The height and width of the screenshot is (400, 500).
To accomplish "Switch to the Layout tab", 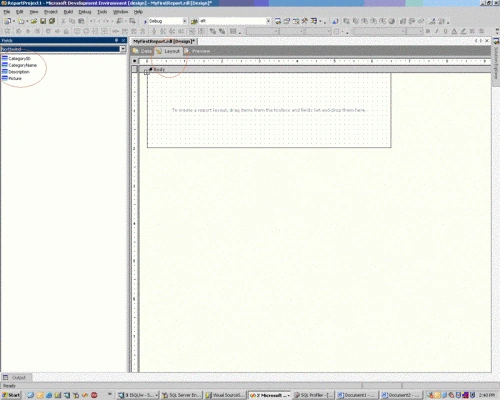I will [168, 51].
